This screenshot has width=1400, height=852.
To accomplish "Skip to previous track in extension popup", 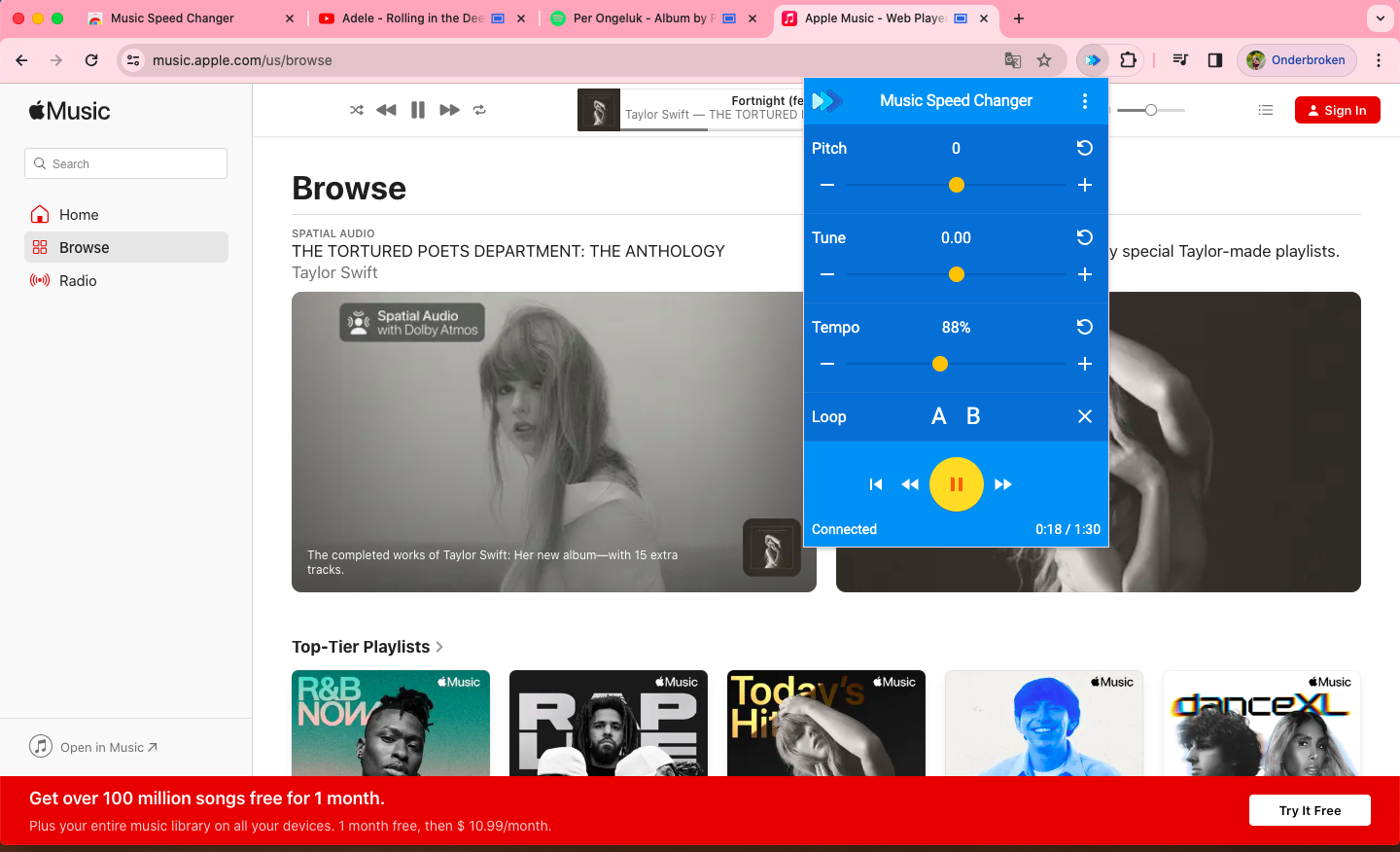I will 876,484.
